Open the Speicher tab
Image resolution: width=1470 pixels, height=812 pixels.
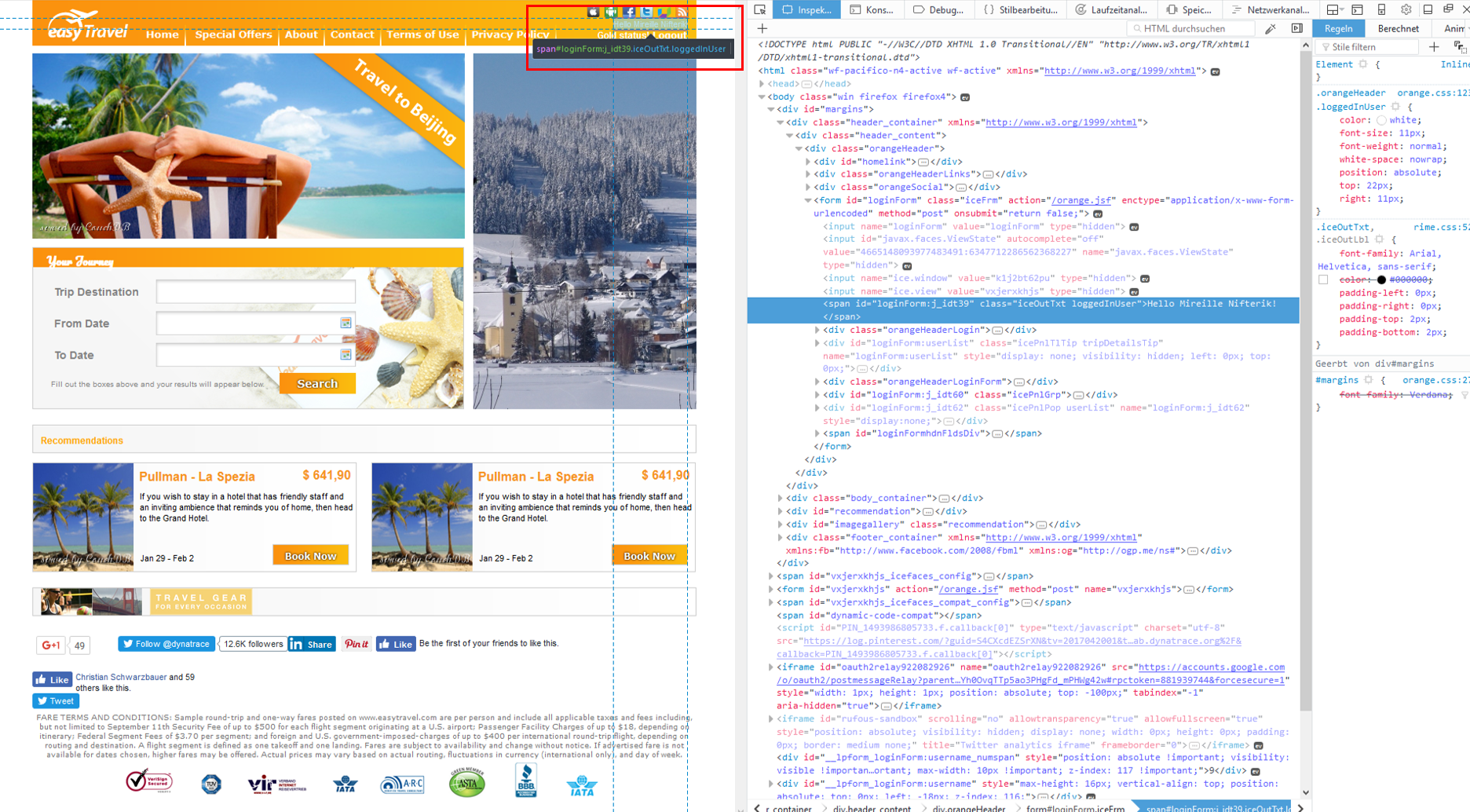click(1189, 9)
